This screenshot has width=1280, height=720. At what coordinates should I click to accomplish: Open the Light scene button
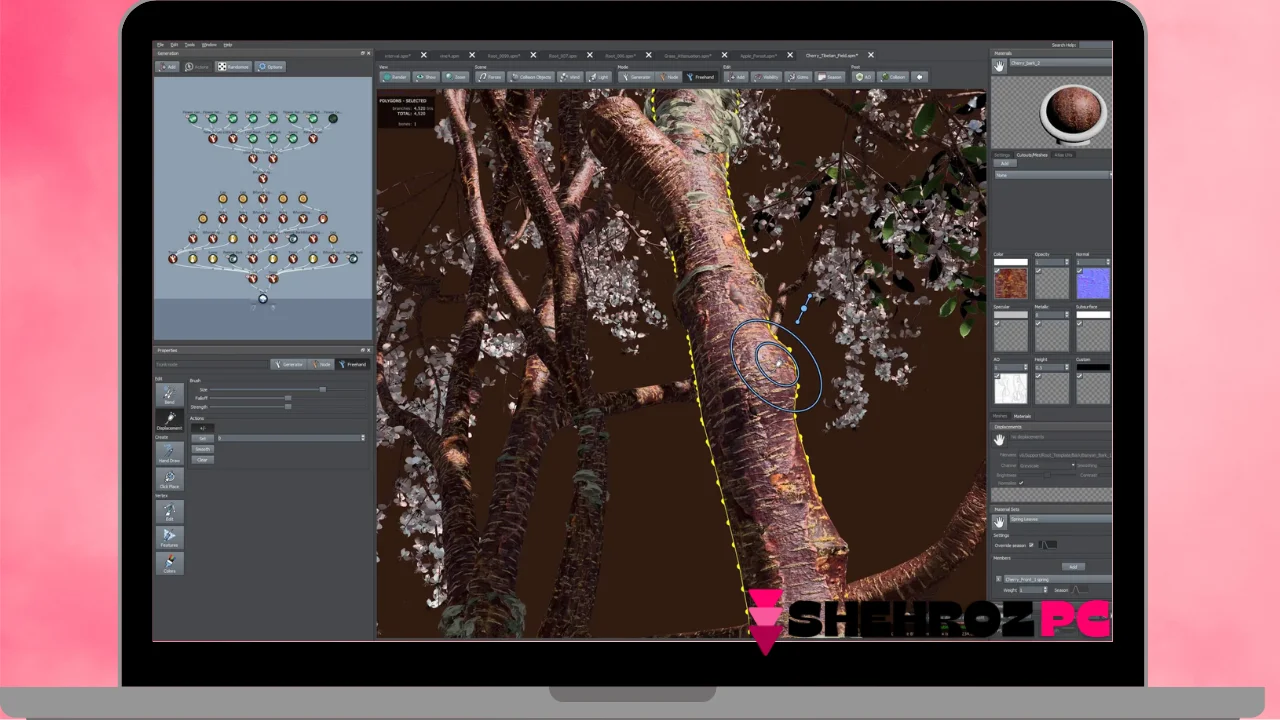pyautogui.click(x=599, y=76)
